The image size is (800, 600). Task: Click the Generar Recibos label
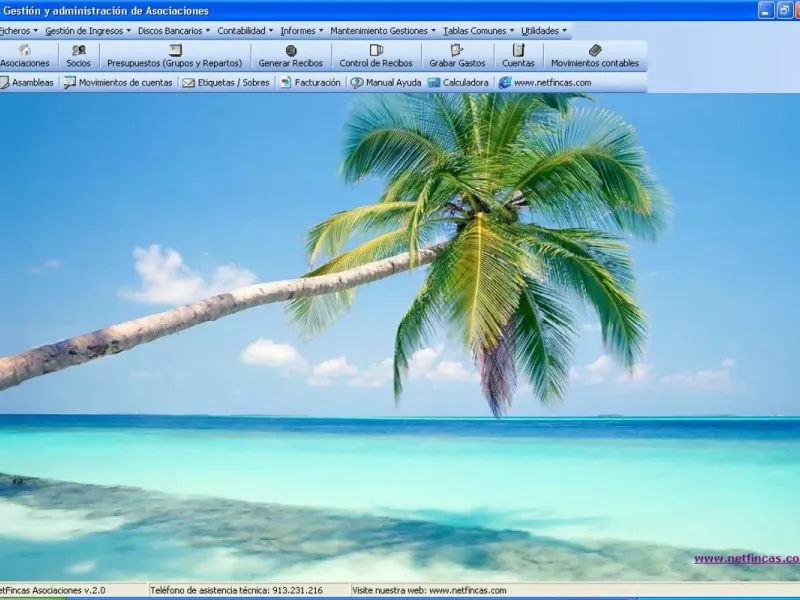point(291,63)
